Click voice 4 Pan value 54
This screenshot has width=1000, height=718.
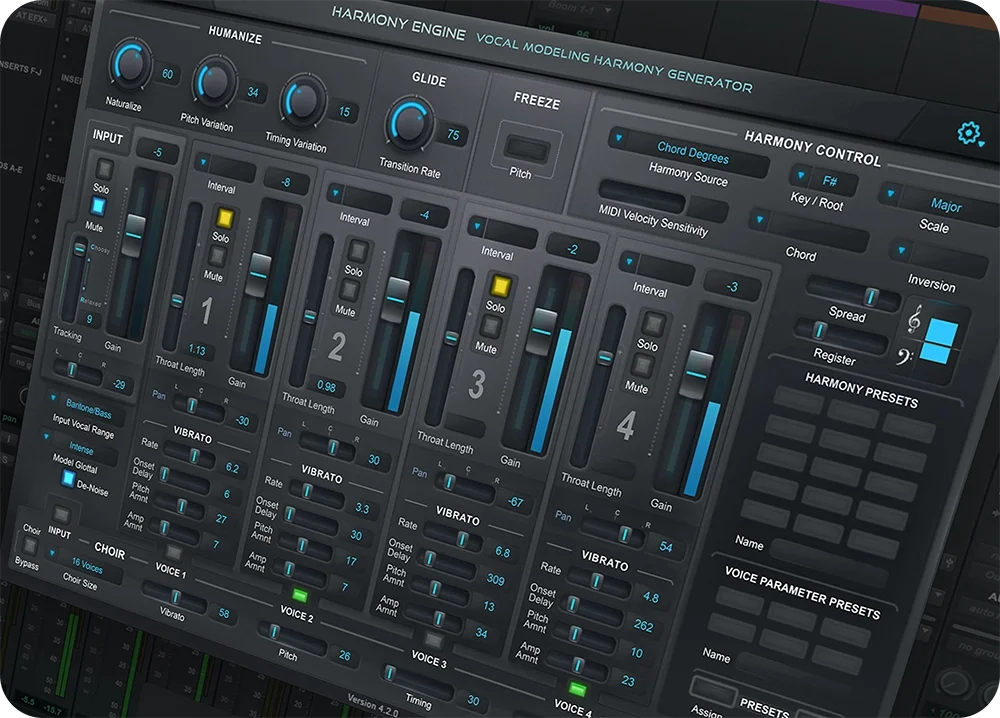pos(666,546)
